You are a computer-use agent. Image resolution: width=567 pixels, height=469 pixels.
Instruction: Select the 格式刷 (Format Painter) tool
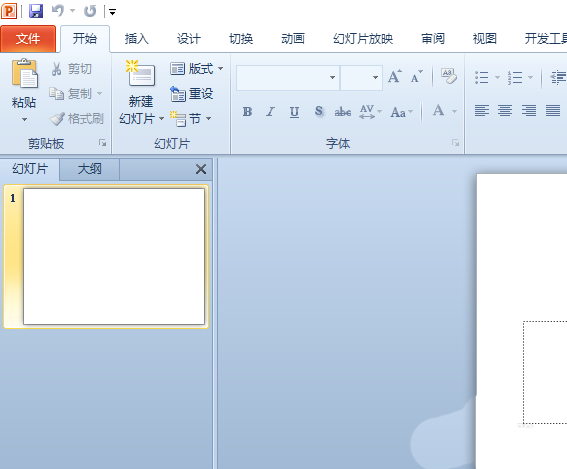77,119
